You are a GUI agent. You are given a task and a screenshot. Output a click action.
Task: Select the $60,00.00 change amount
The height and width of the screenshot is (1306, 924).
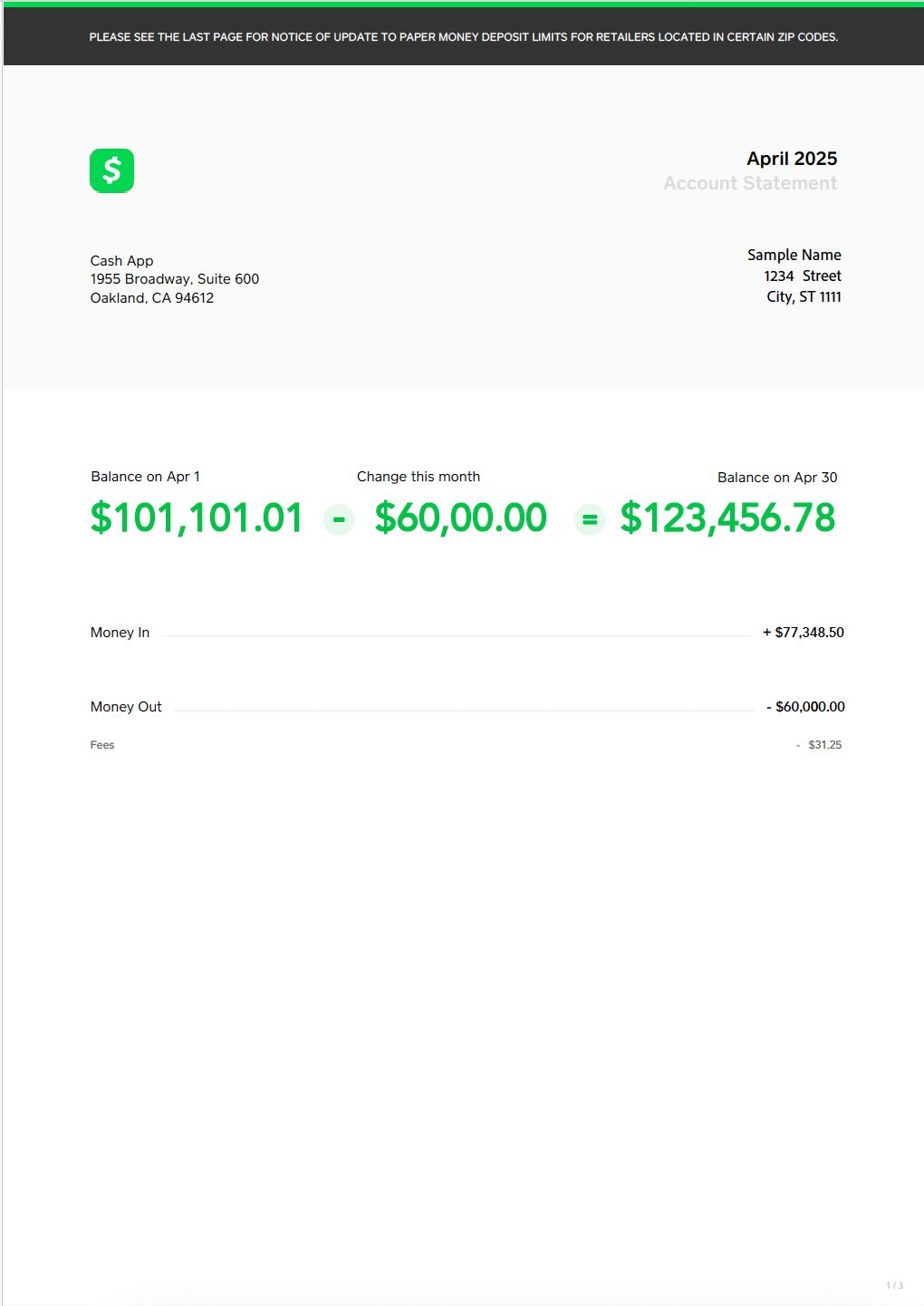(460, 518)
